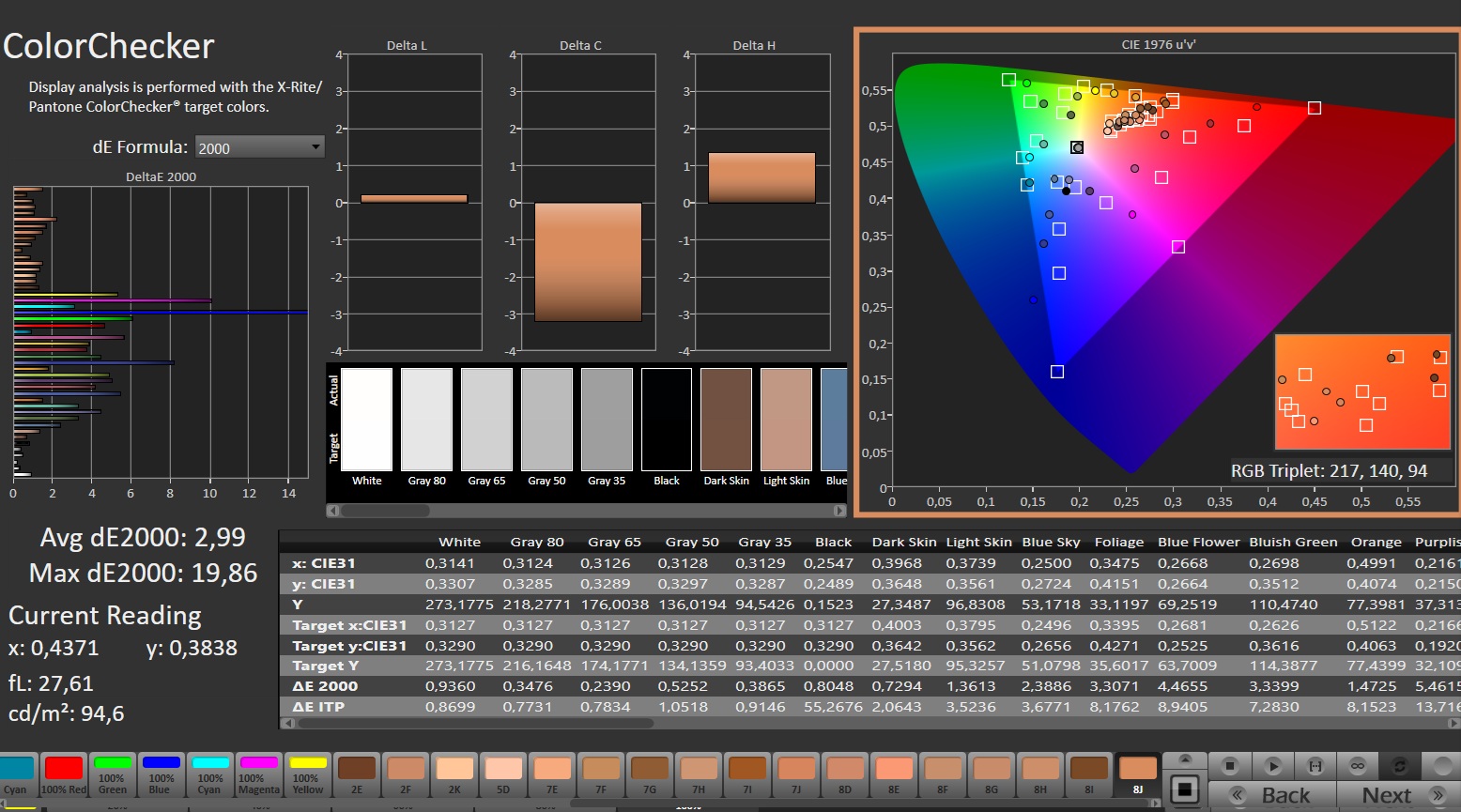Pick the 2E brown swatch
The image size is (1461, 812).
pyautogui.click(x=357, y=768)
